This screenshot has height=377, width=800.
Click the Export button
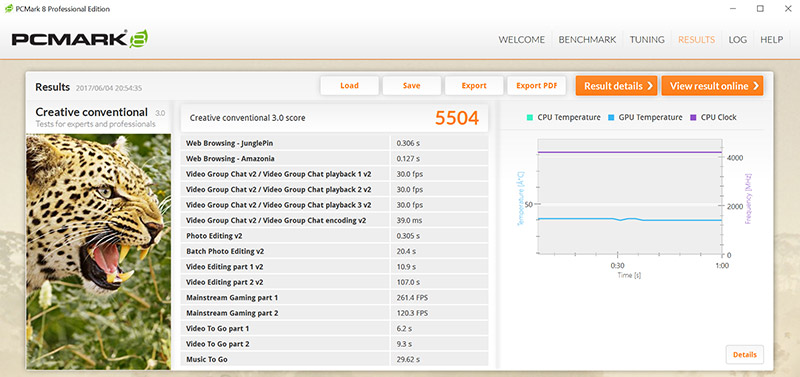tap(474, 86)
